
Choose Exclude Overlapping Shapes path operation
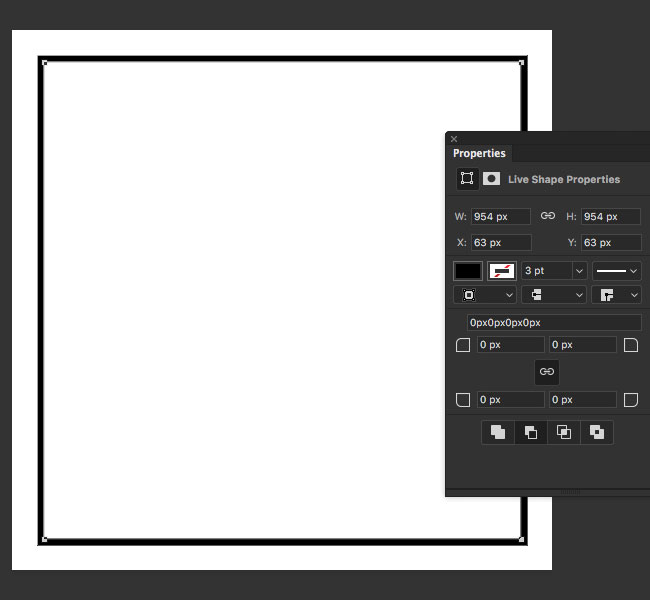(x=597, y=432)
